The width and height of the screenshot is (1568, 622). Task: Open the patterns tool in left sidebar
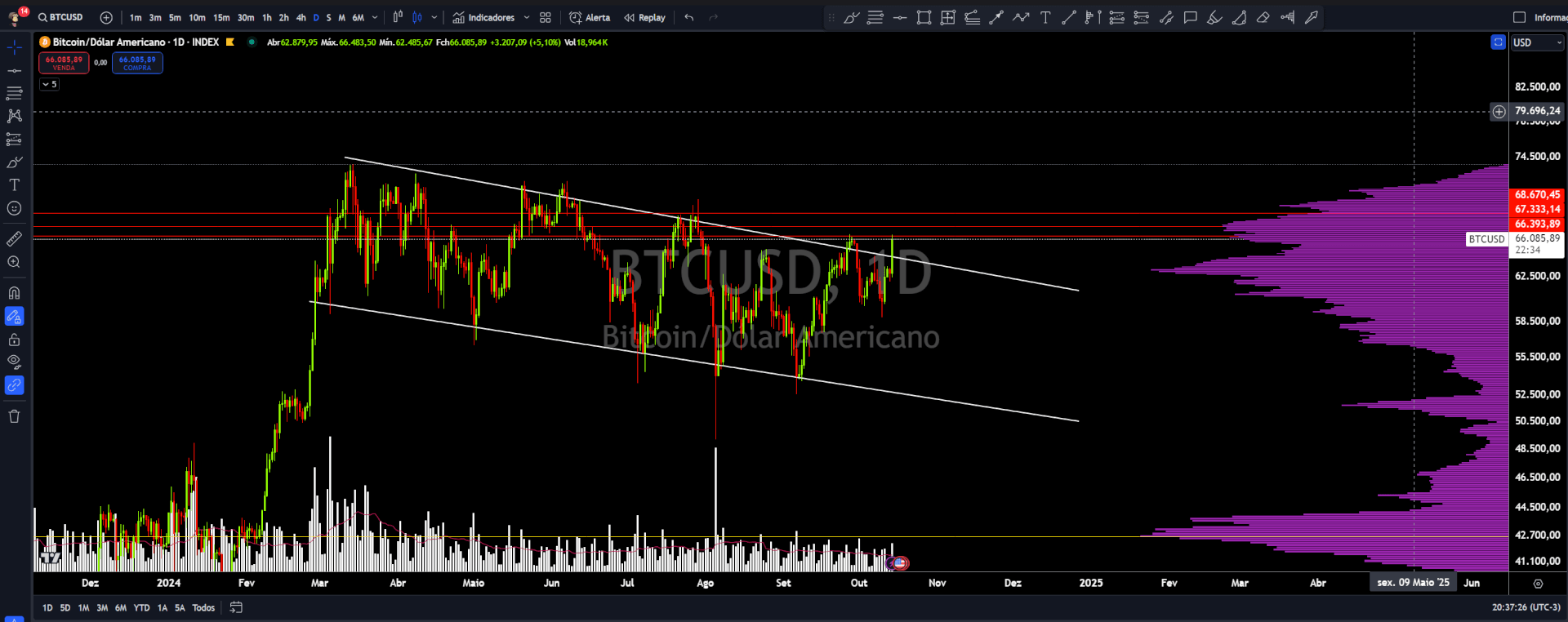click(14, 116)
